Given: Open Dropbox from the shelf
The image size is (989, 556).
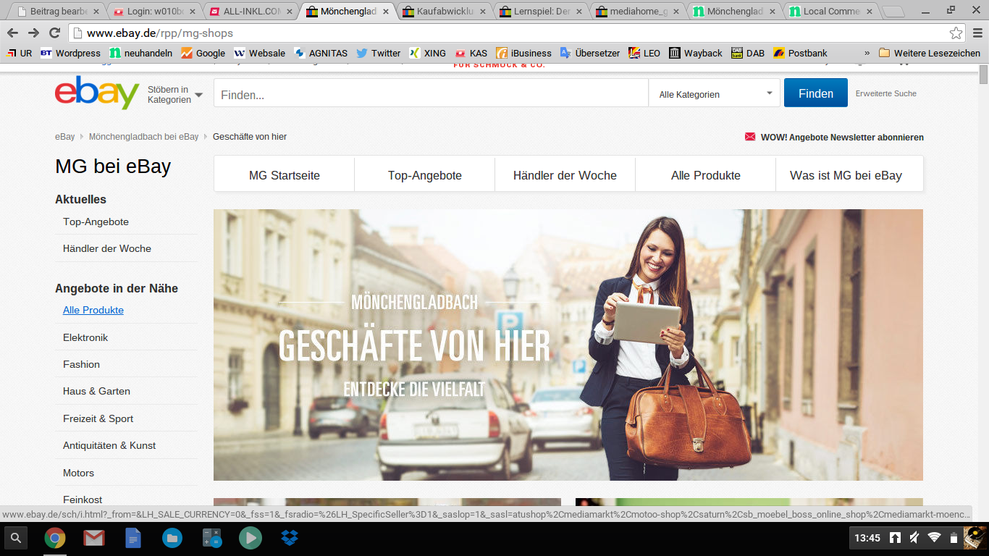Looking at the screenshot, I should click(x=290, y=538).
